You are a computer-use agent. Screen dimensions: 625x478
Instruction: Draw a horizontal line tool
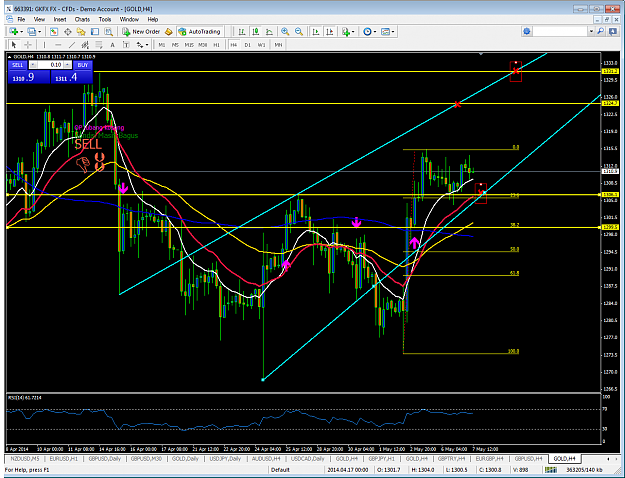click(x=58, y=45)
